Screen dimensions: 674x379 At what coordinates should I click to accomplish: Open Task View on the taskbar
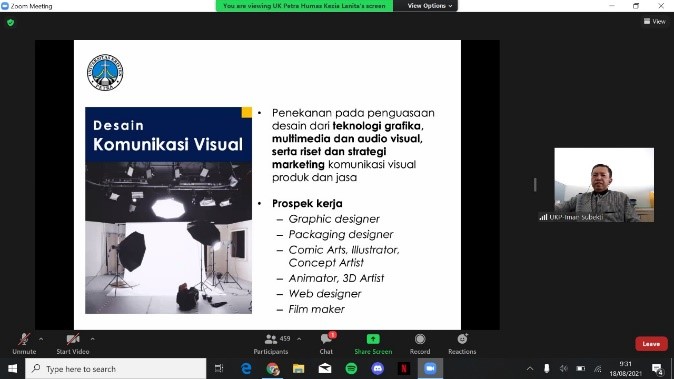219,369
